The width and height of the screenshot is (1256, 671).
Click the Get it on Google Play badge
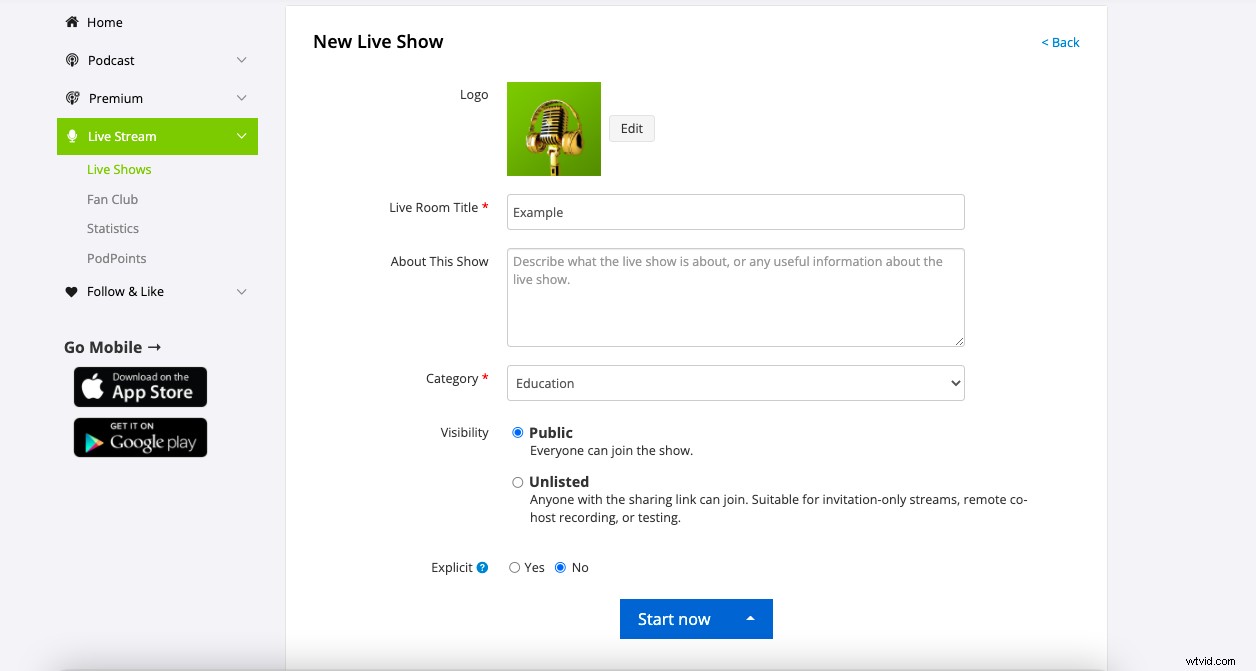pyautogui.click(x=140, y=437)
